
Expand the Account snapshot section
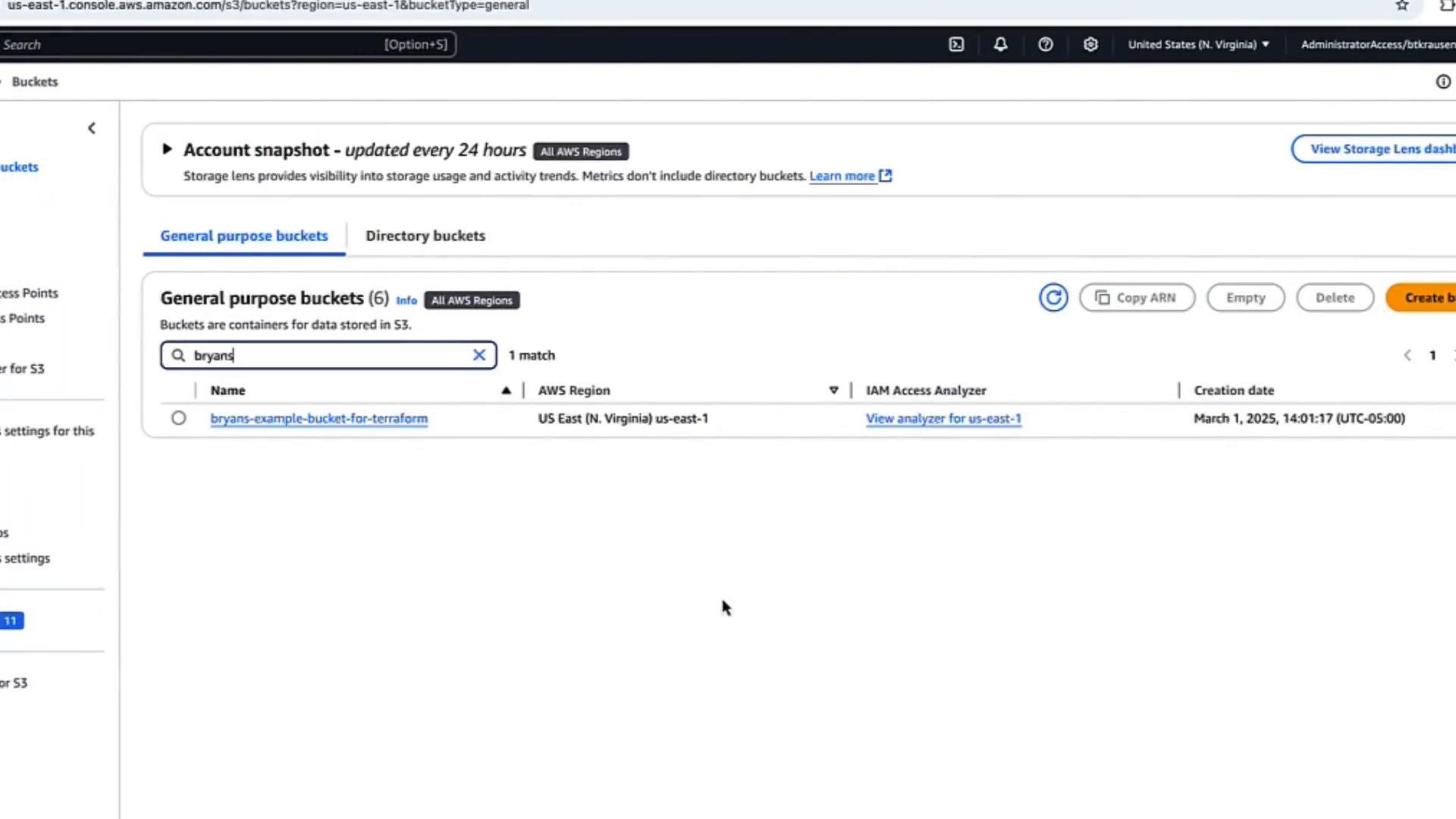click(167, 149)
